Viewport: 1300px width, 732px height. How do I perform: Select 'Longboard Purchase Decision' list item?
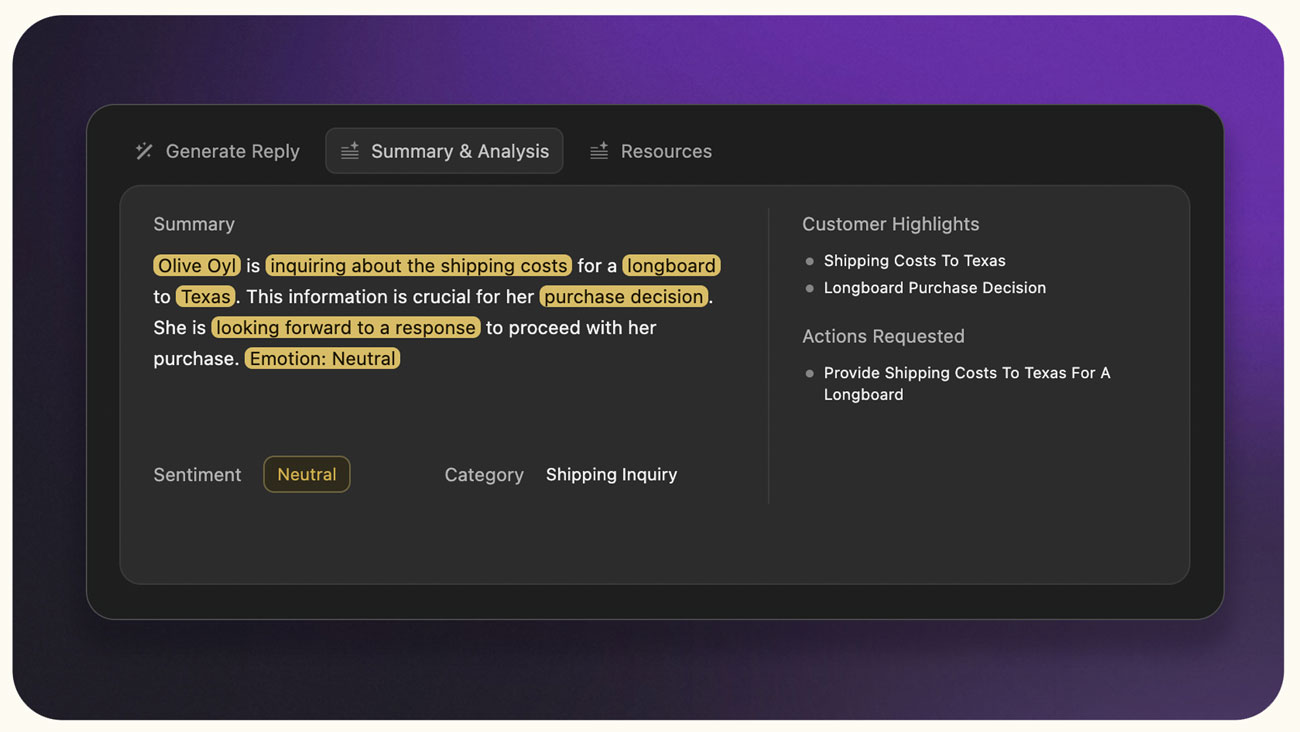click(934, 288)
